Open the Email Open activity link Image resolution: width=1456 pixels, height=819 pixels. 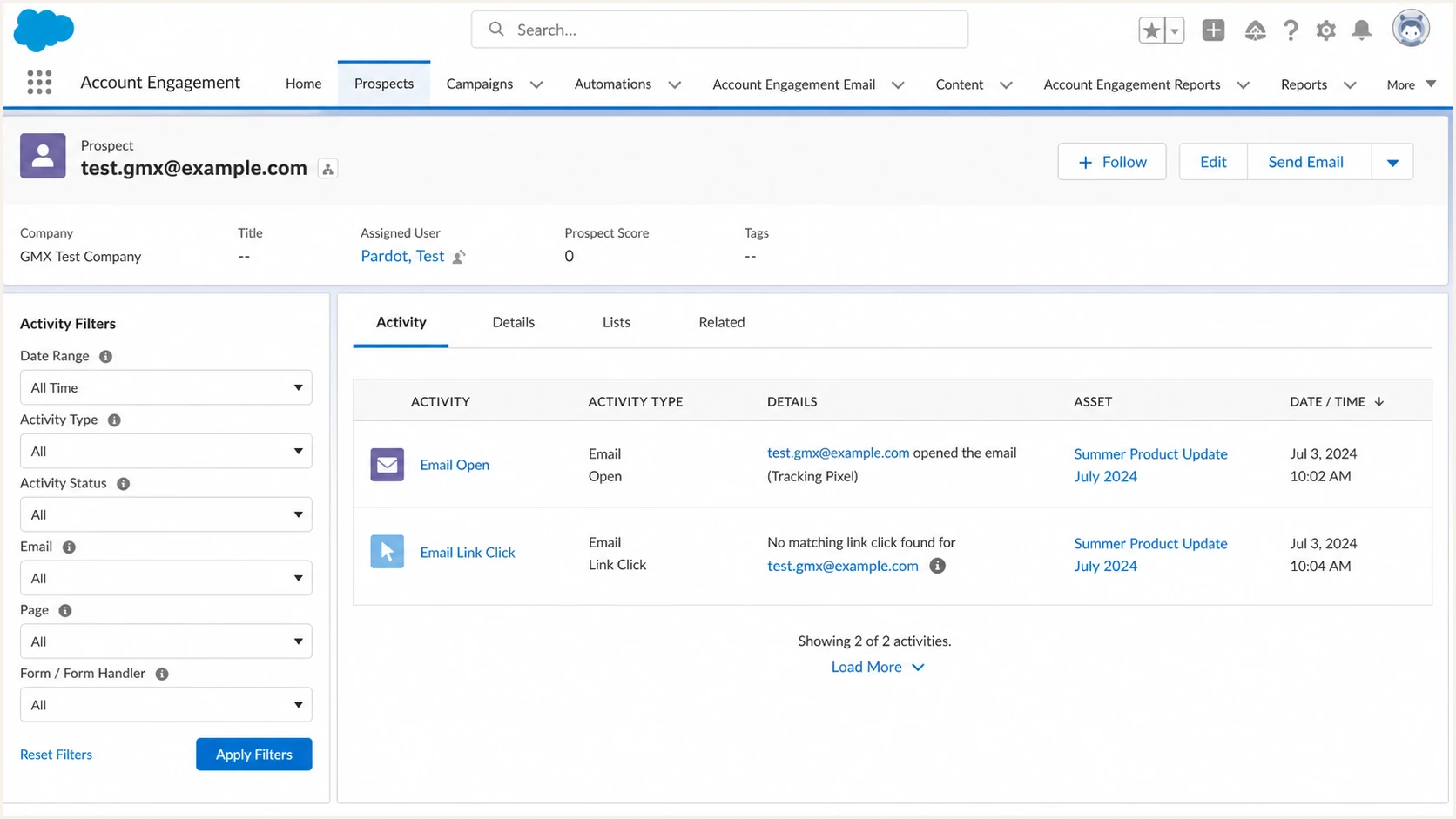[455, 465]
